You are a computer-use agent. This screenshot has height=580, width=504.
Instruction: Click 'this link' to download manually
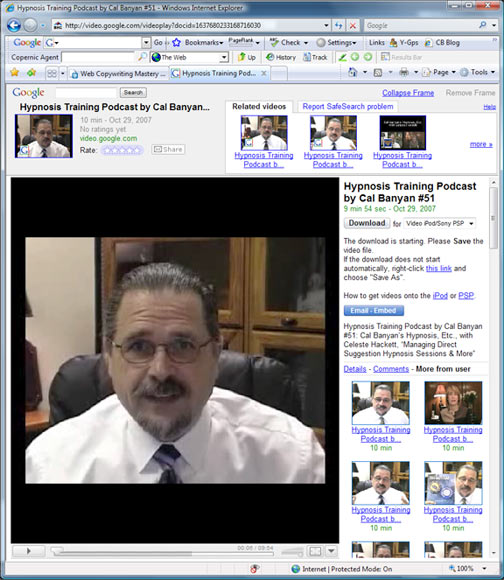pyautogui.click(x=439, y=268)
